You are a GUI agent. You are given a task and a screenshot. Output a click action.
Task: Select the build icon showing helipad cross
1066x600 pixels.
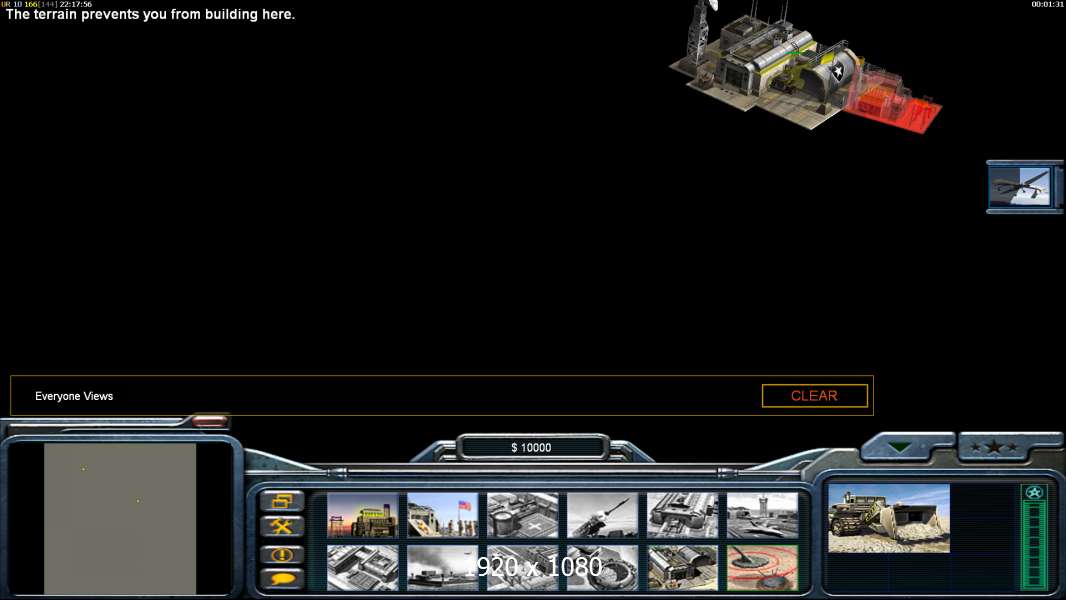(x=522, y=516)
